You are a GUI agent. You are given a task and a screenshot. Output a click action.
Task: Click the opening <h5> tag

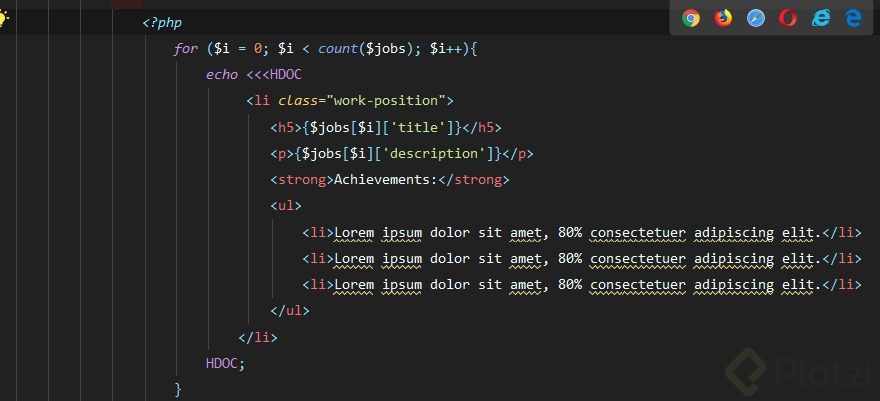coord(286,127)
